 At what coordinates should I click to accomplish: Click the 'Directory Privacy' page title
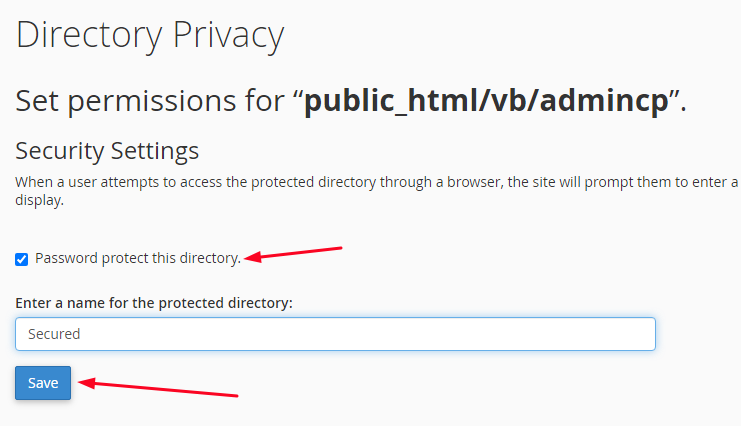pos(150,35)
